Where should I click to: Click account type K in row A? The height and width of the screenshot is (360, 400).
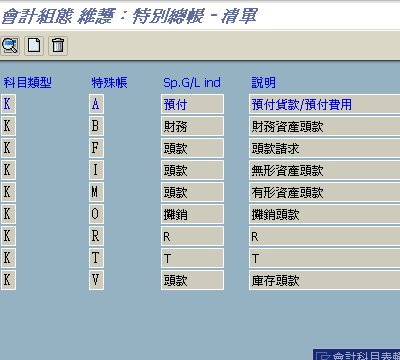[8, 104]
